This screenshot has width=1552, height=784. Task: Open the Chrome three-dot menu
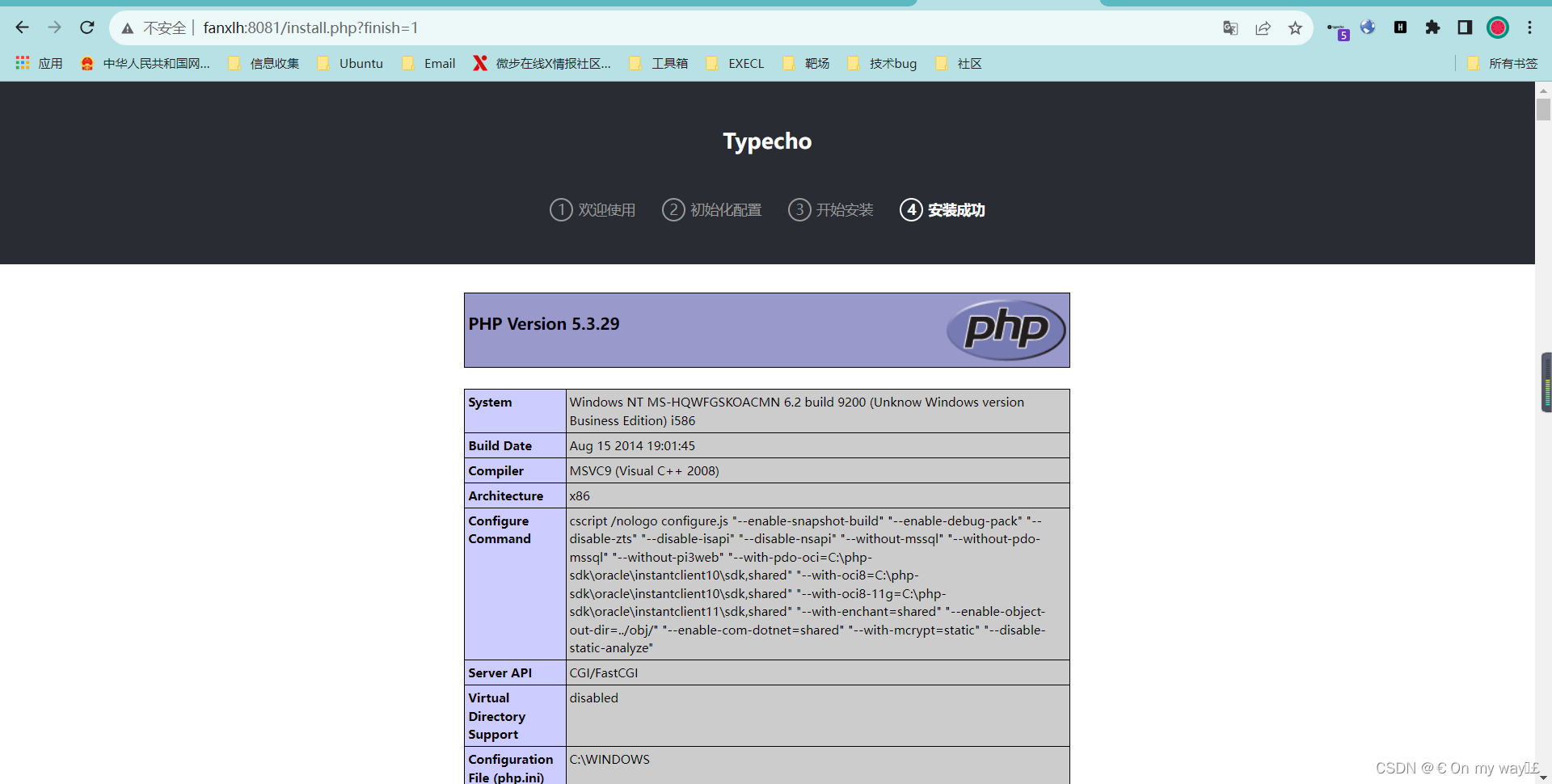1529,27
